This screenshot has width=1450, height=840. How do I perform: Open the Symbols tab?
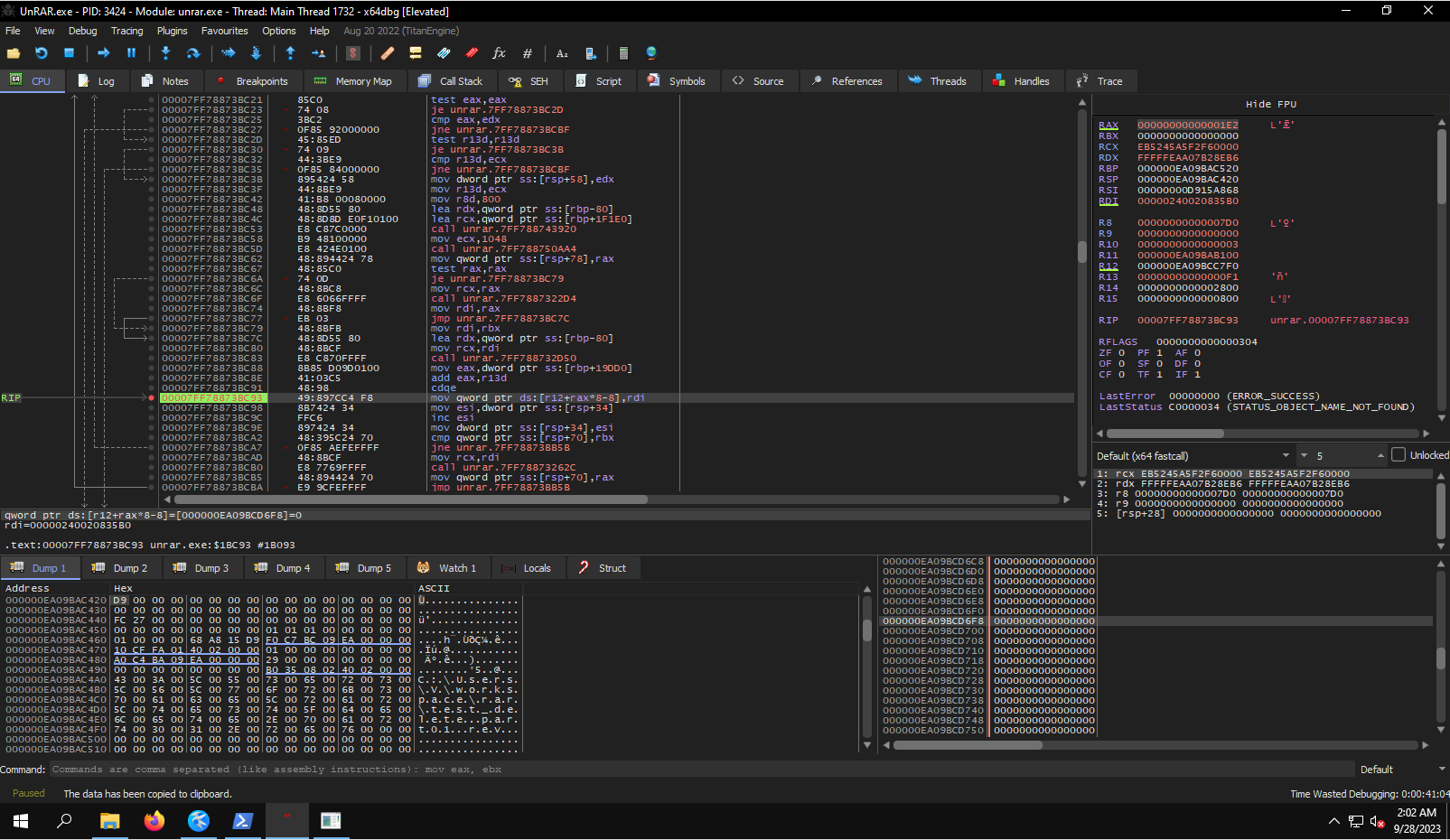tap(677, 81)
